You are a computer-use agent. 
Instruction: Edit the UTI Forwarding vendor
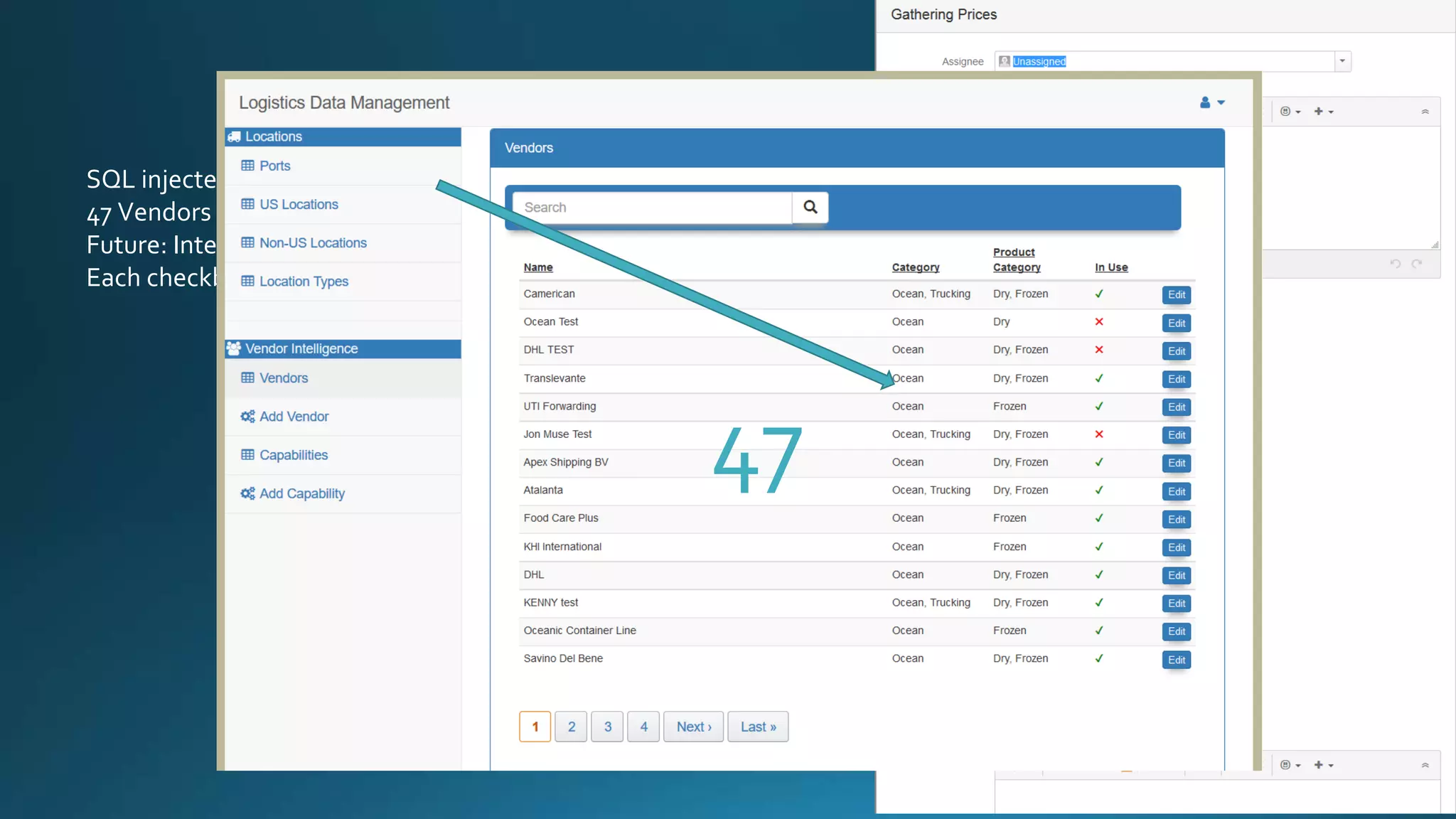(1177, 407)
